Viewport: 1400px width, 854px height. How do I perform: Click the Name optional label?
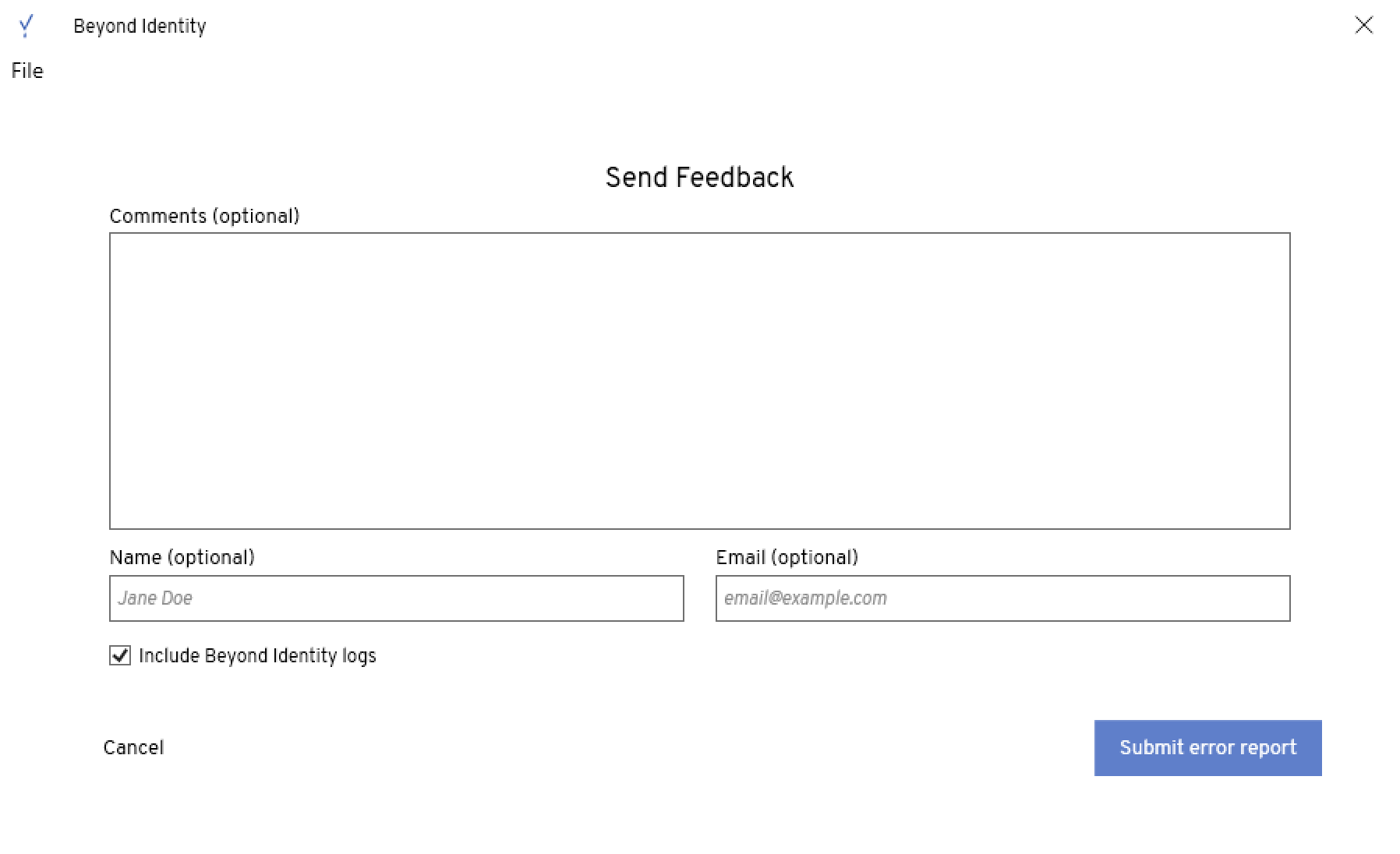(183, 557)
